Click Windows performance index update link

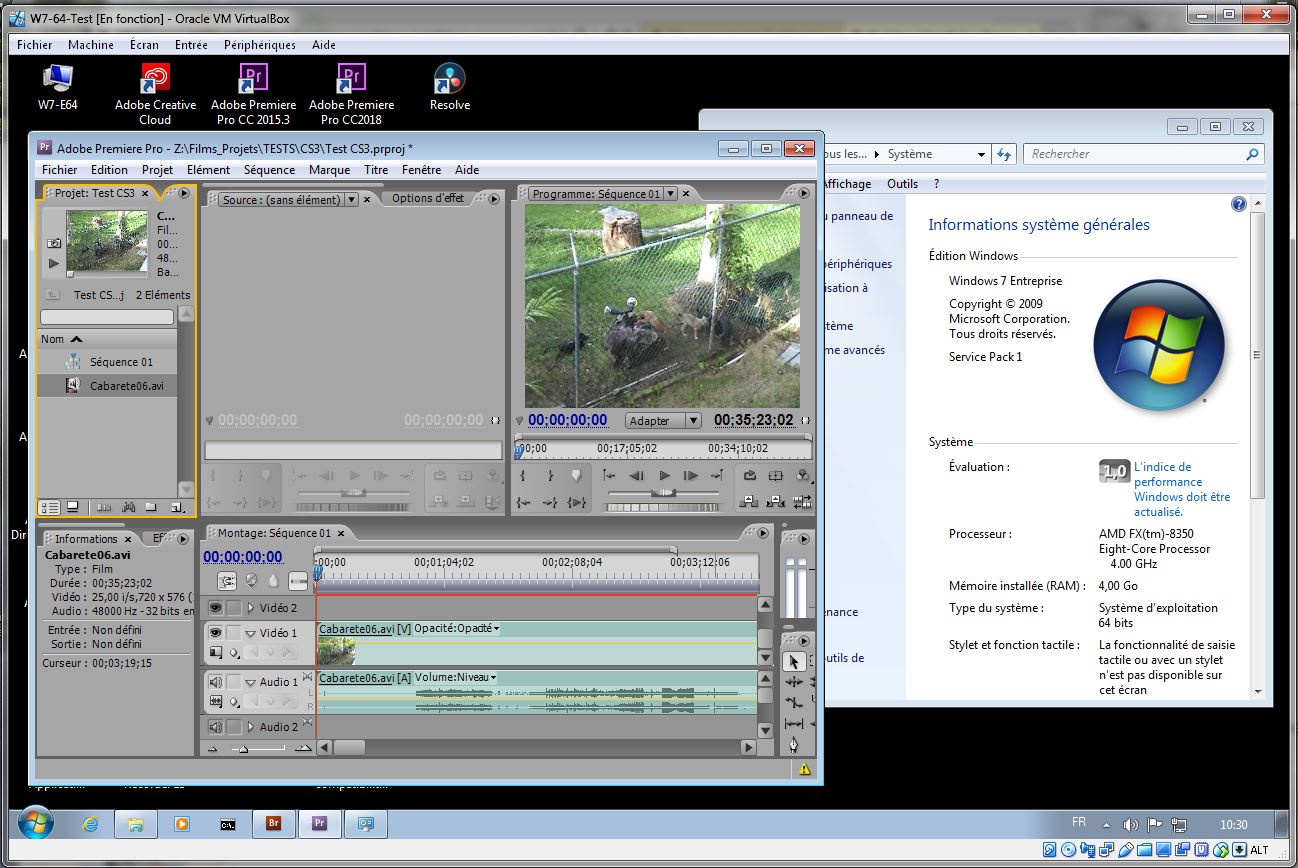(x=1182, y=489)
